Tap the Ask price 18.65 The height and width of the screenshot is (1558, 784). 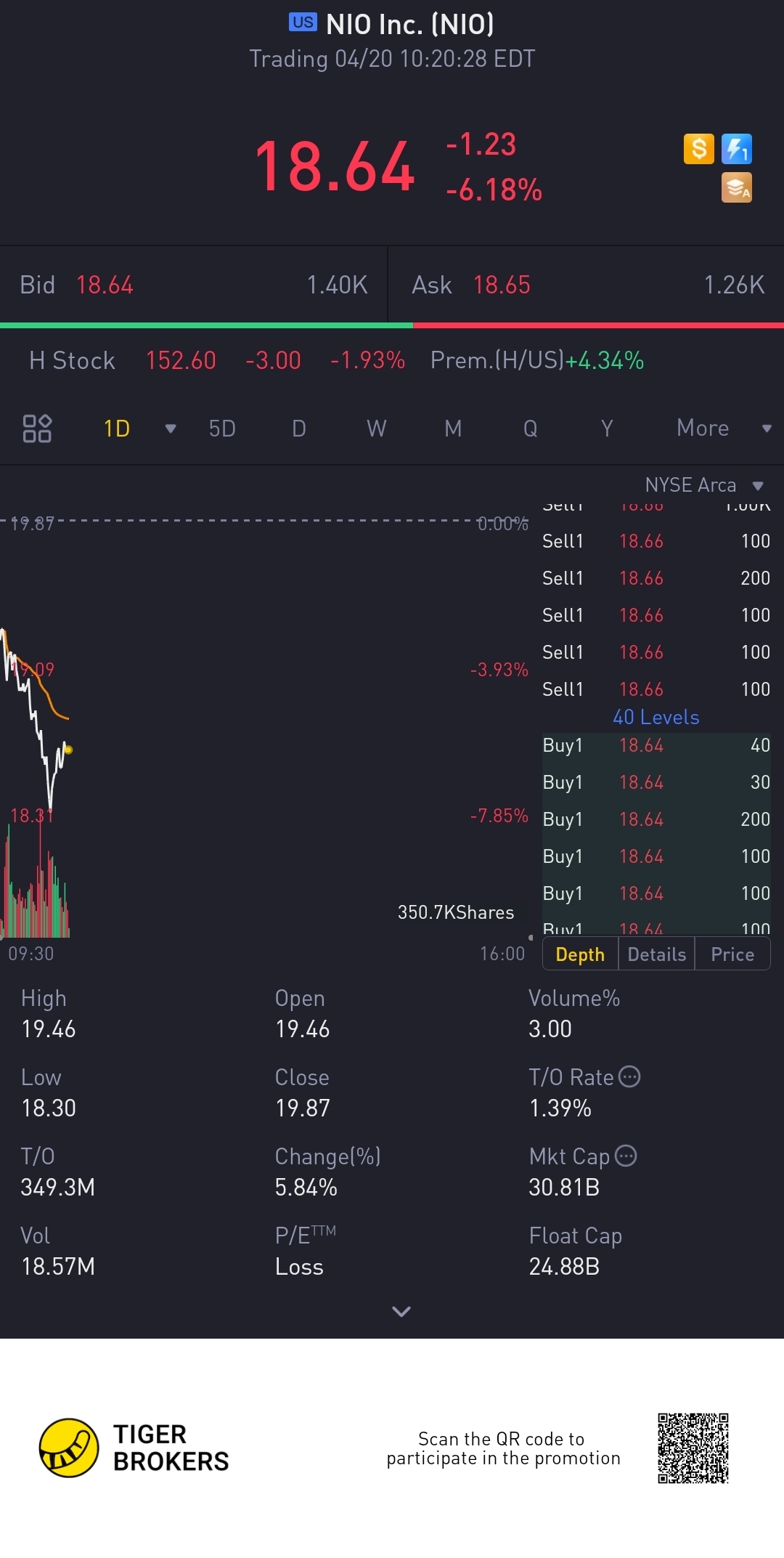[x=502, y=285]
